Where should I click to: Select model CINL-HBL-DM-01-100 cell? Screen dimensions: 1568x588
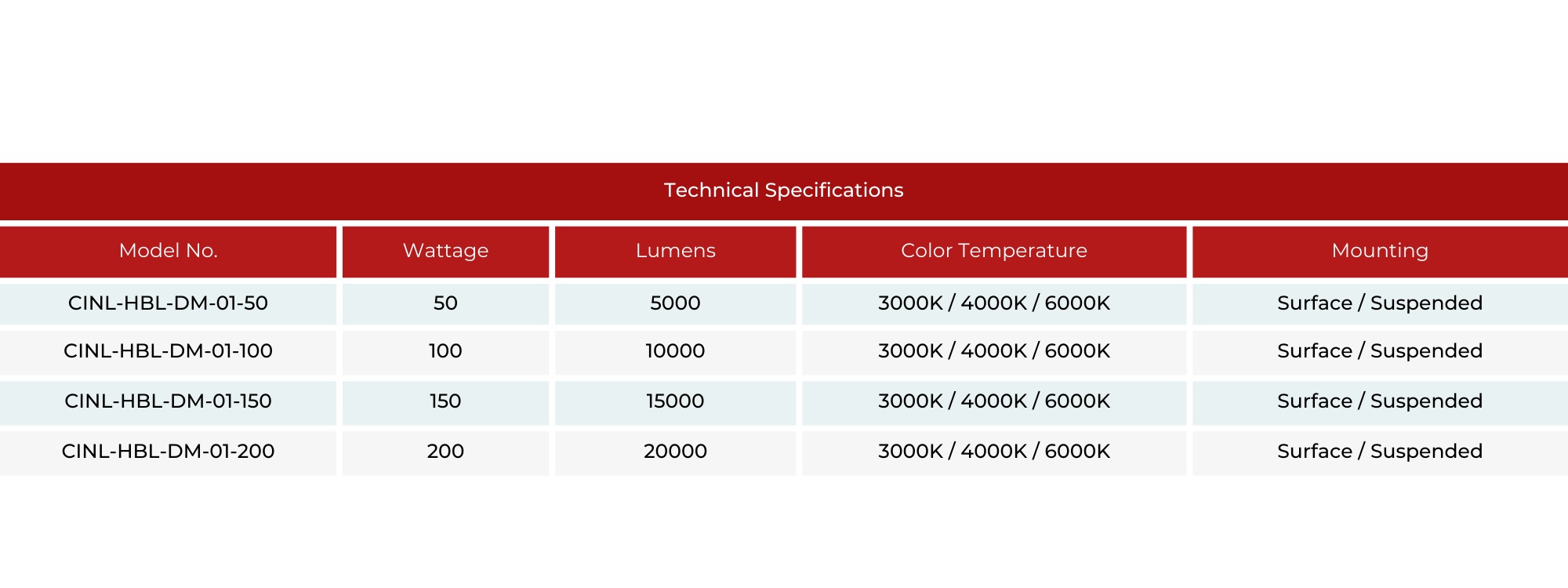(168, 352)
